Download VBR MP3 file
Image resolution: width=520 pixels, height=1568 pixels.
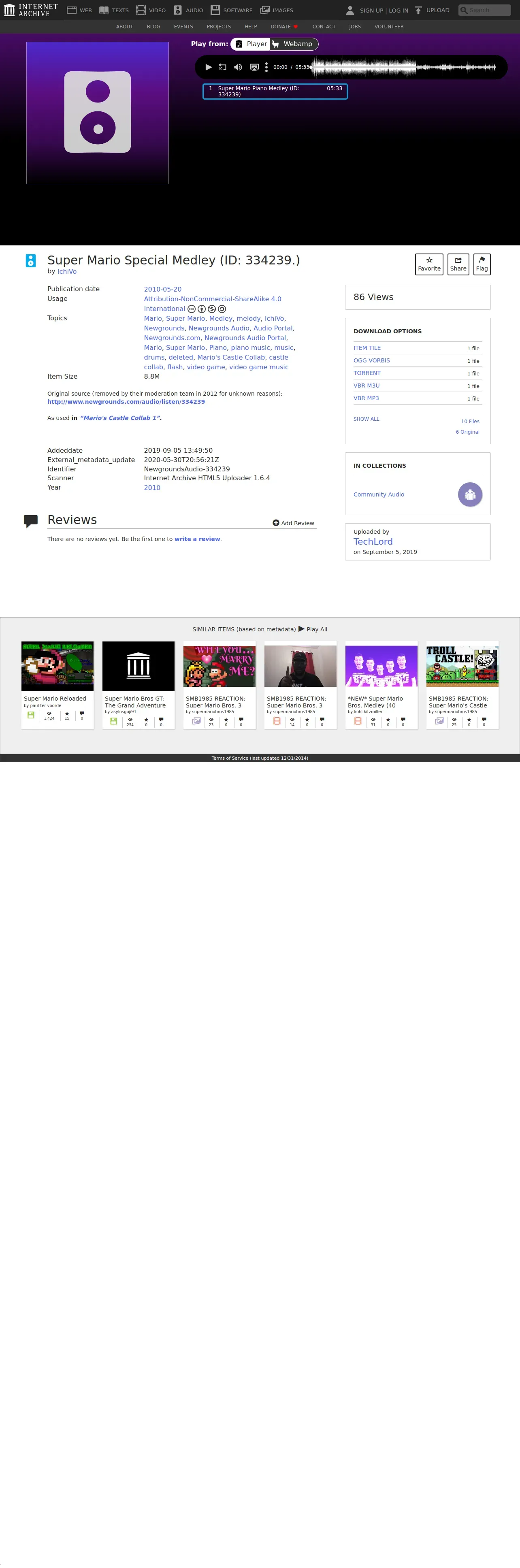click(366, 398)
